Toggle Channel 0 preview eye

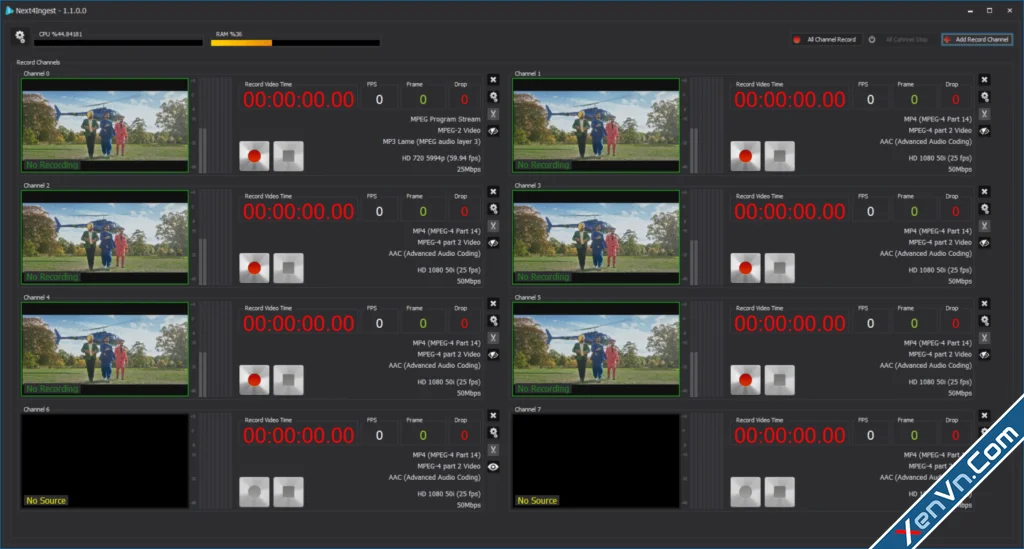click(493, 131)
